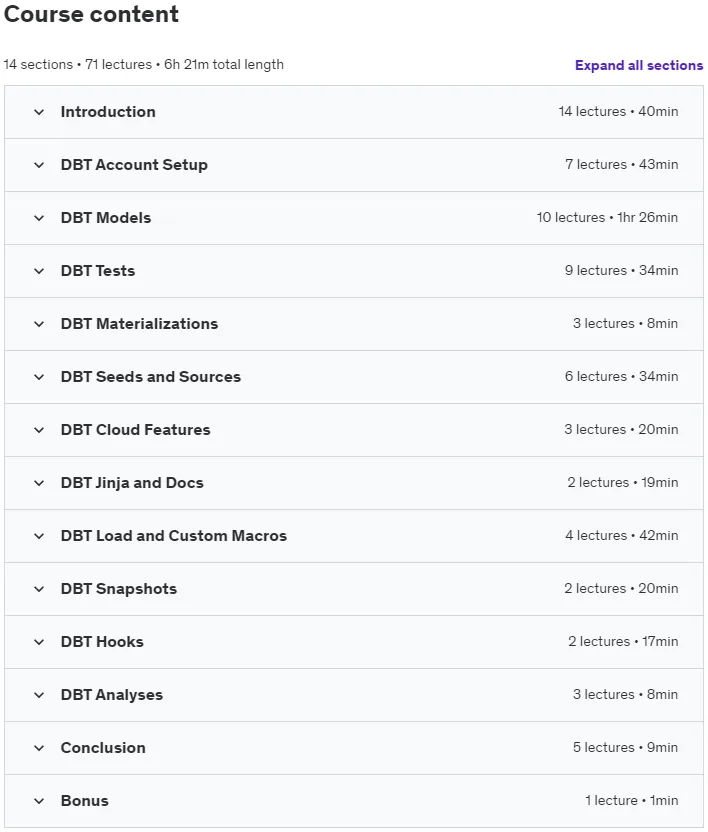This screenshot has width=708, height=832.
Task: Expand DBT Jinja and Docs chevron
Action: click(x=39, y=483)
